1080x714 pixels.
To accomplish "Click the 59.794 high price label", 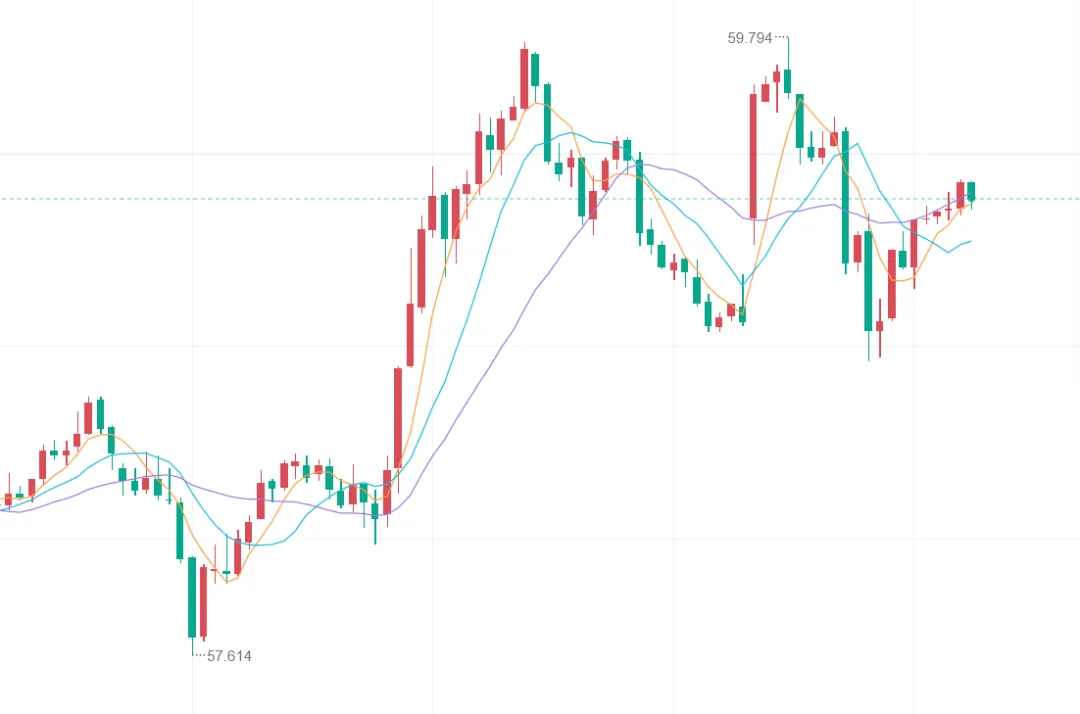I will (749, 38).
